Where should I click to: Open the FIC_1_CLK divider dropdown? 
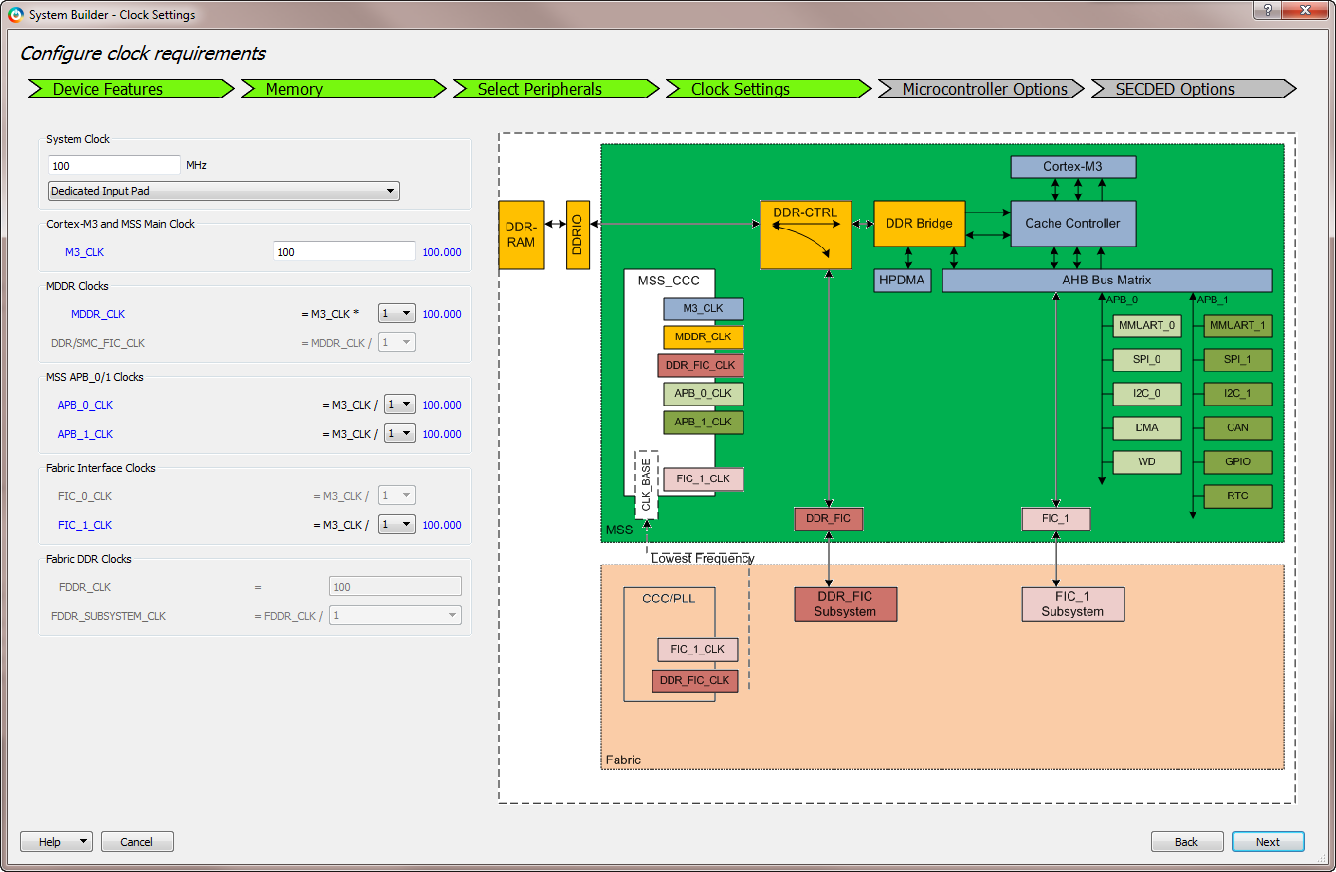(397, 525)
